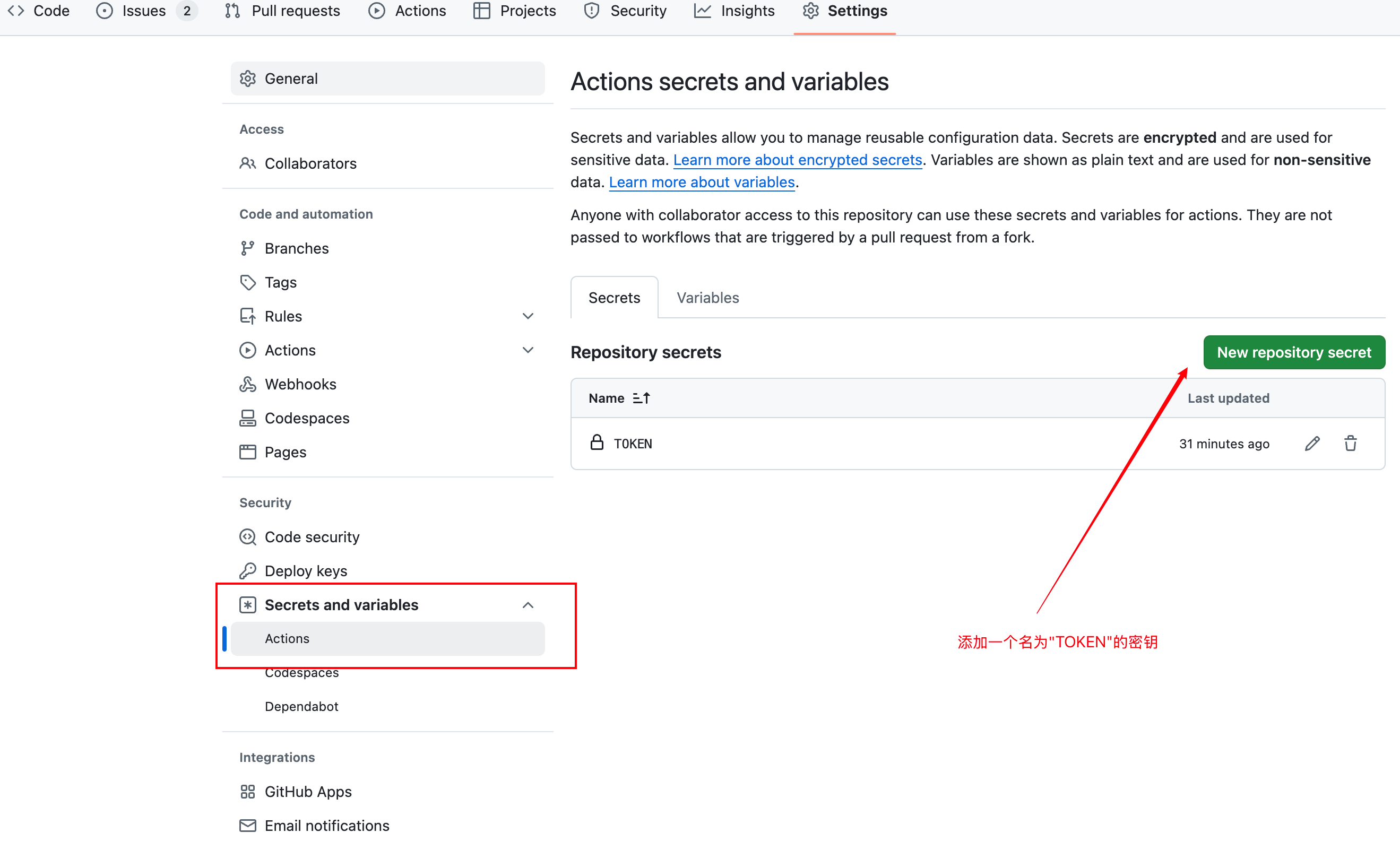The height and width of the screenshot is (850, 1400).
Task: Select Dependabot under Secrets and variables
Action: click(301, 706)
